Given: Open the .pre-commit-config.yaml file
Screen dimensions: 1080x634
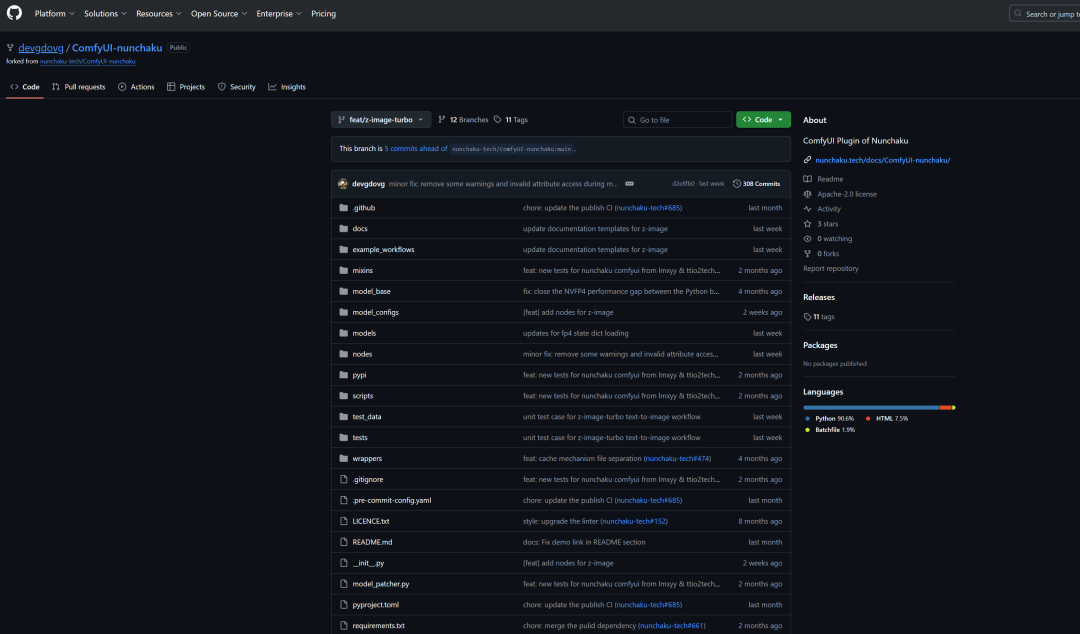Looking at the screenshot, I should click(x=392, y=500).
